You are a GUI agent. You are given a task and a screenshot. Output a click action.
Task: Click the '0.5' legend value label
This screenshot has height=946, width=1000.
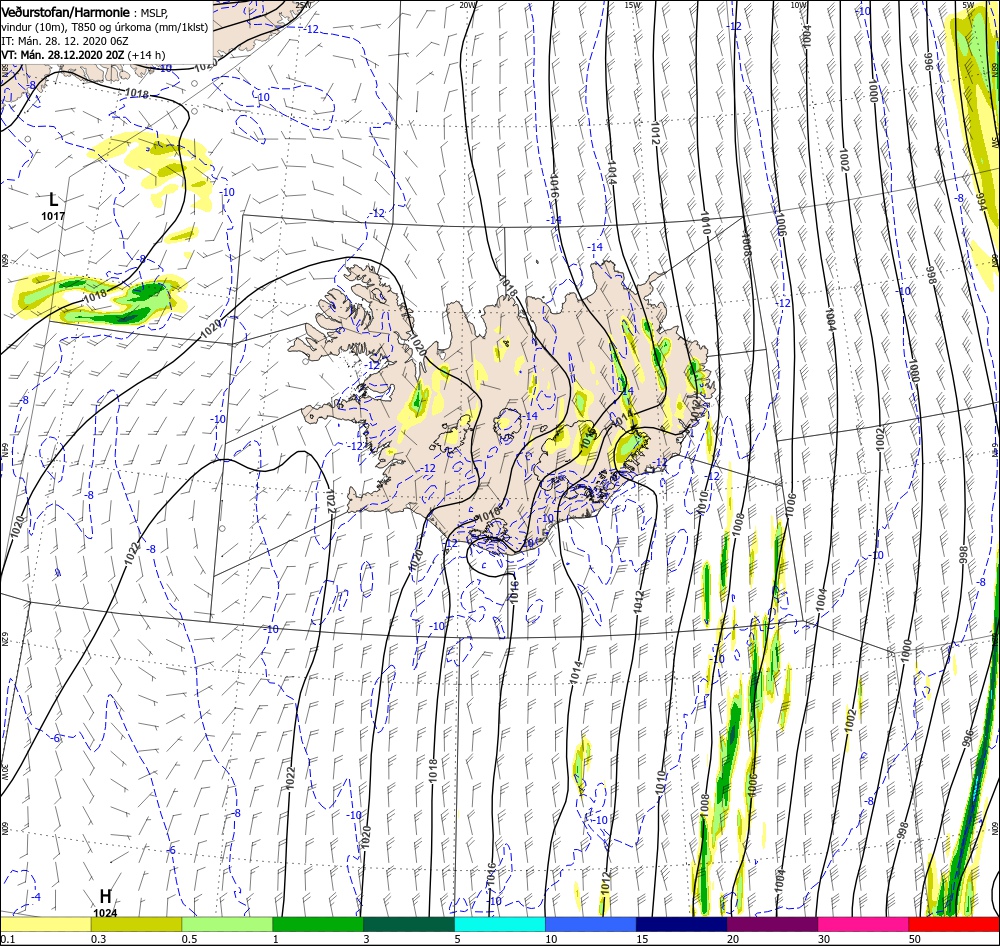tap(189, 938)
